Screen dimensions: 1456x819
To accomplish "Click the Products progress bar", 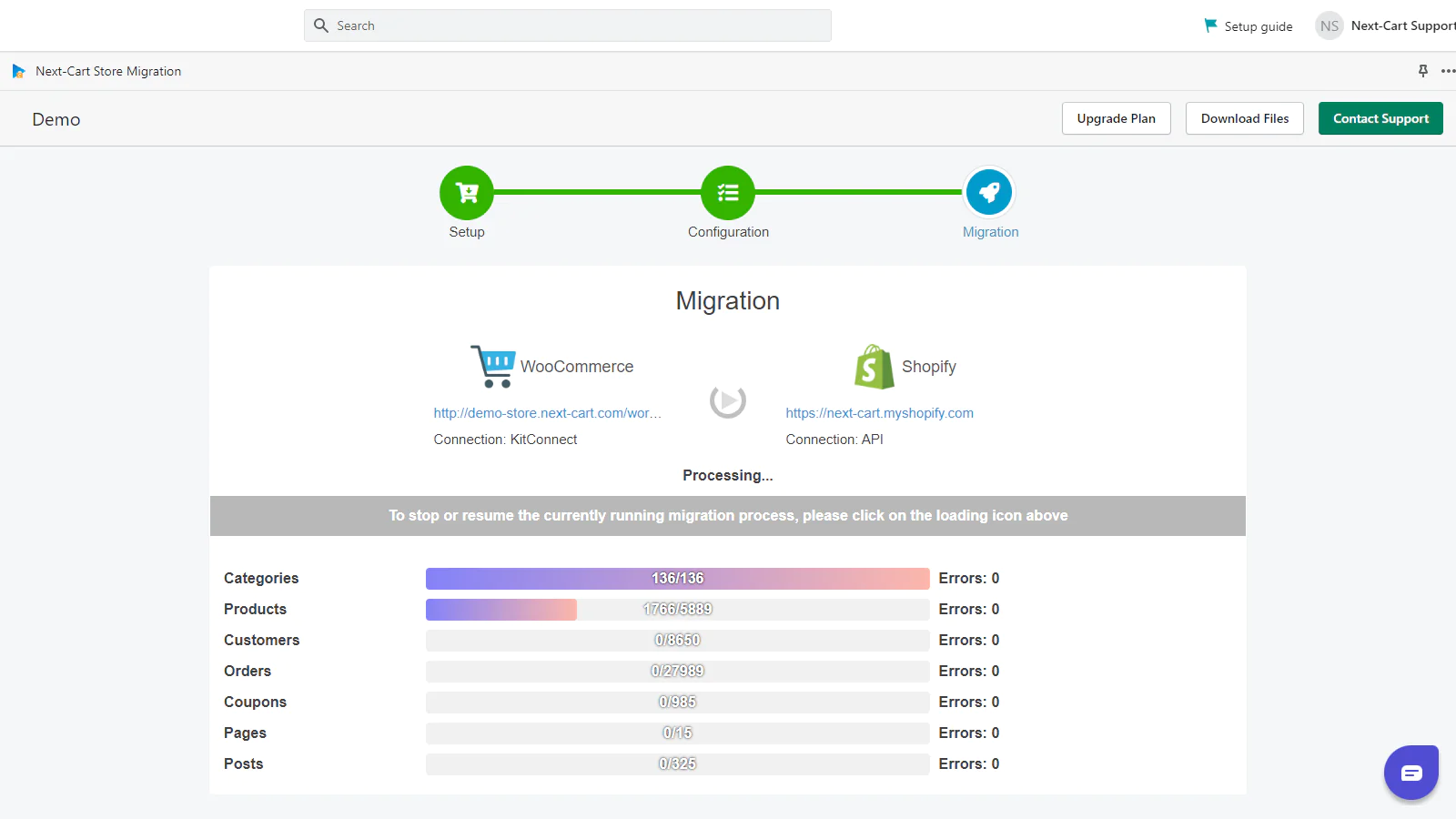I will pyautogui.click(x=677, y=610).
